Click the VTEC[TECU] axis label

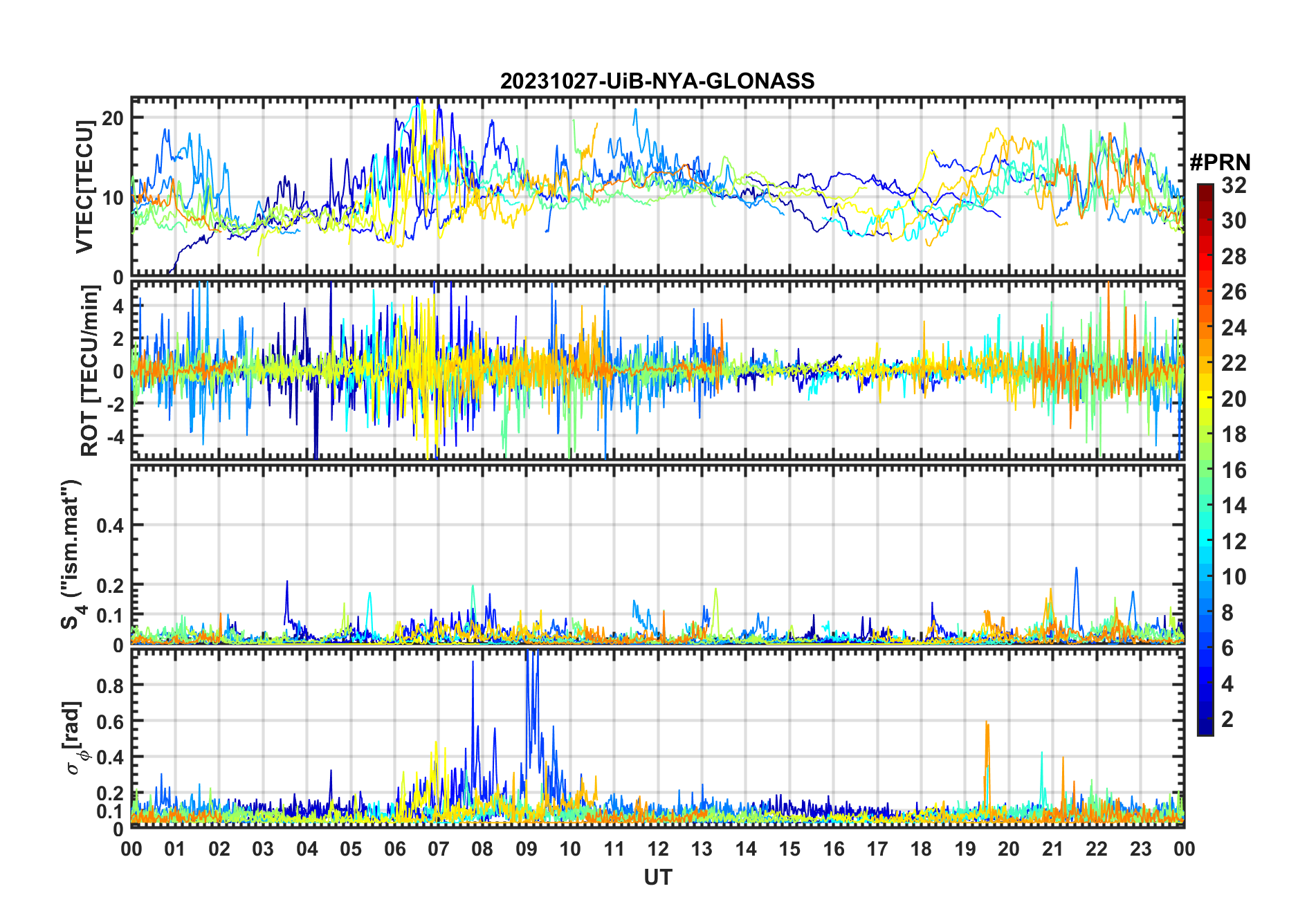84,187
